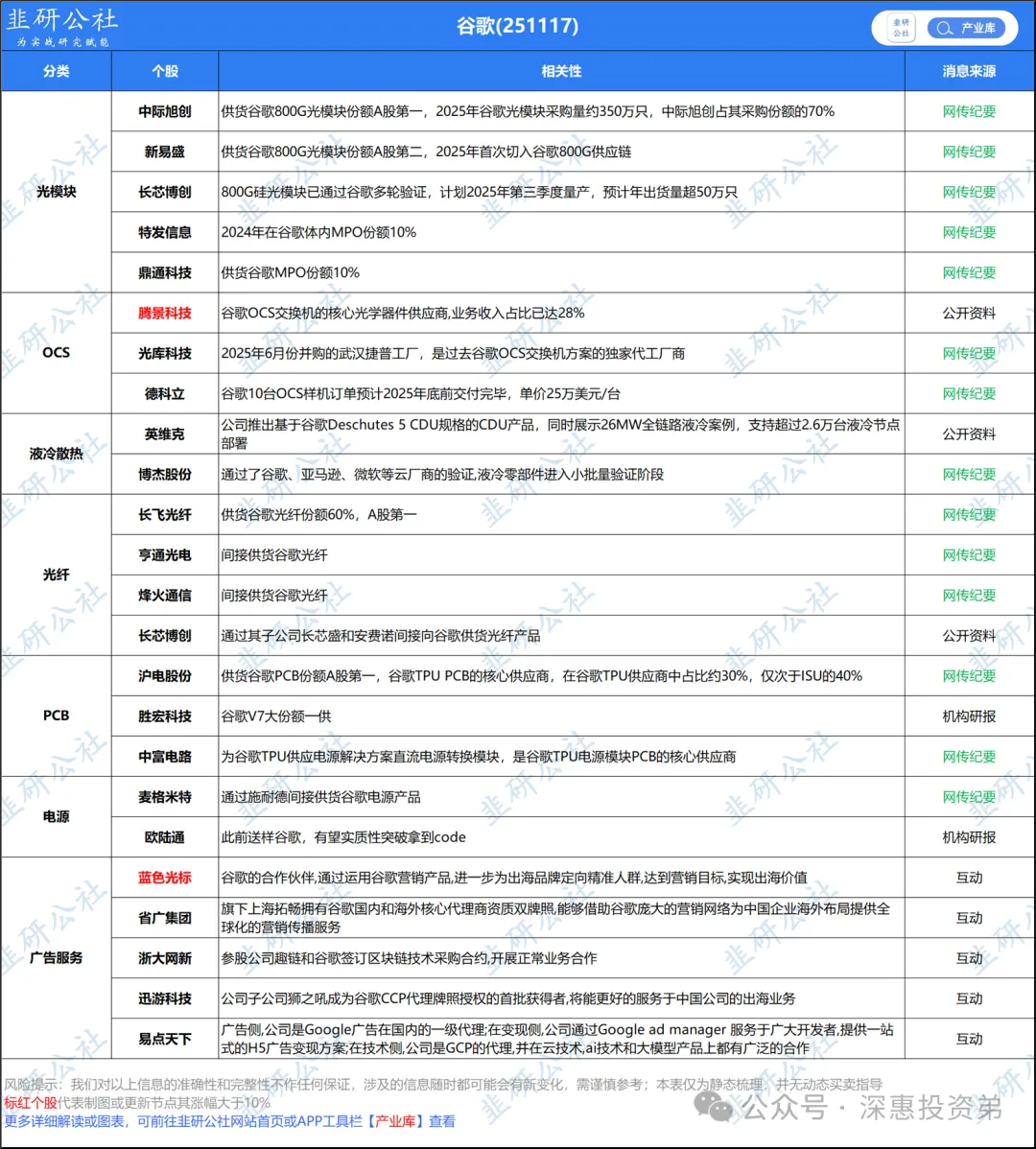Select the 消息来源 column header
The height and width of the screenshot is (1149, 1036).
tap(969, 71)
